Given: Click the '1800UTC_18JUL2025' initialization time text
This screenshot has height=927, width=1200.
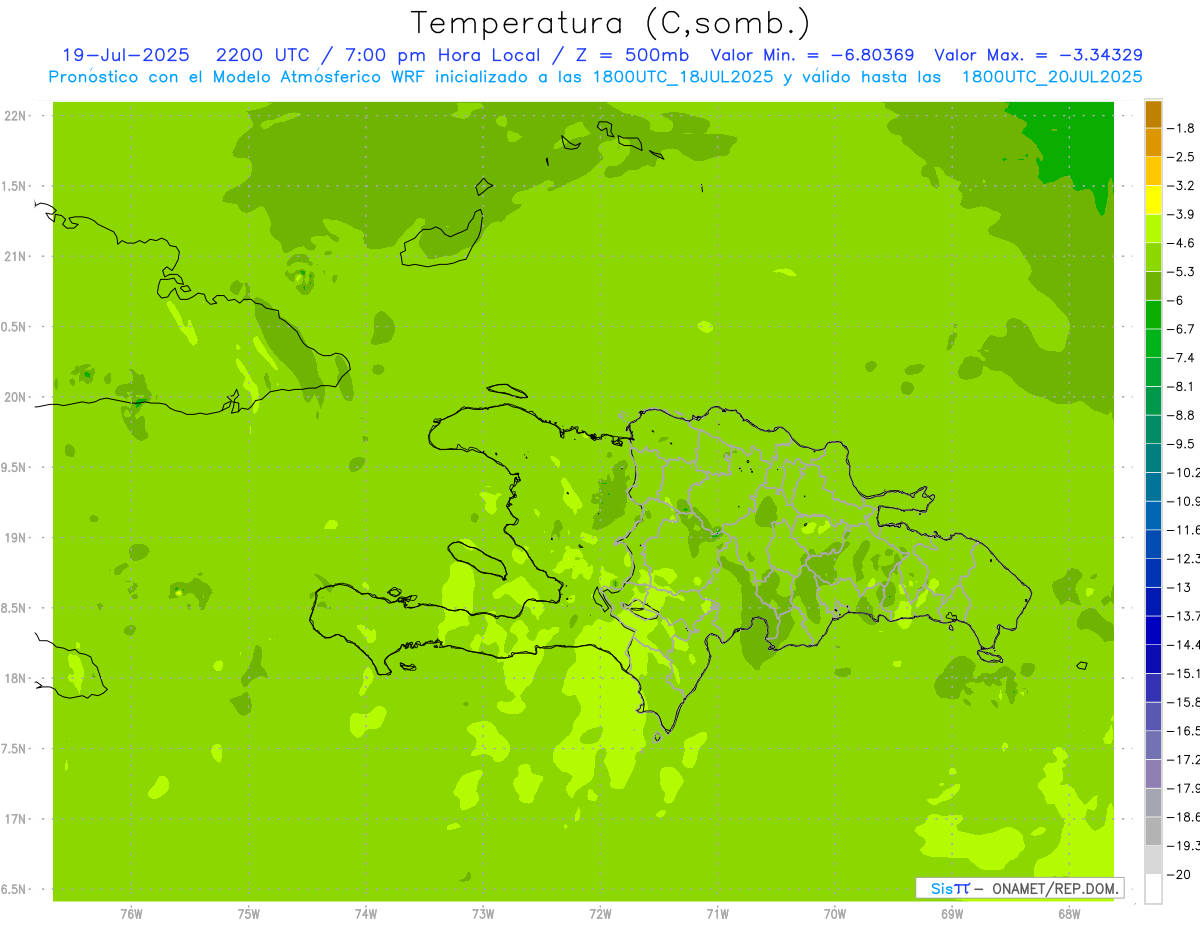Looking at the screenshot, I should (684, 76).
